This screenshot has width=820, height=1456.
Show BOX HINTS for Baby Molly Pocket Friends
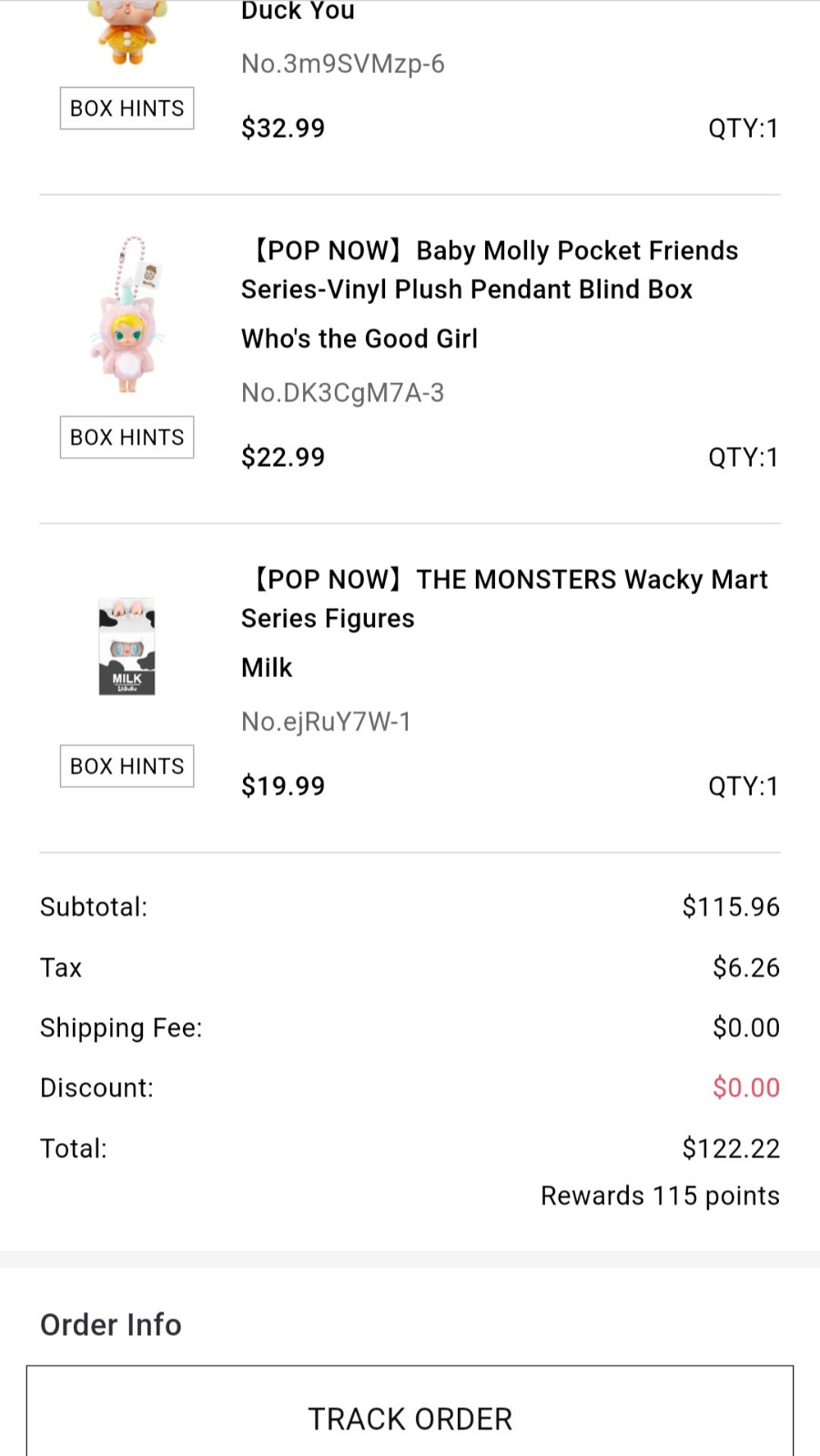(127, 438)
